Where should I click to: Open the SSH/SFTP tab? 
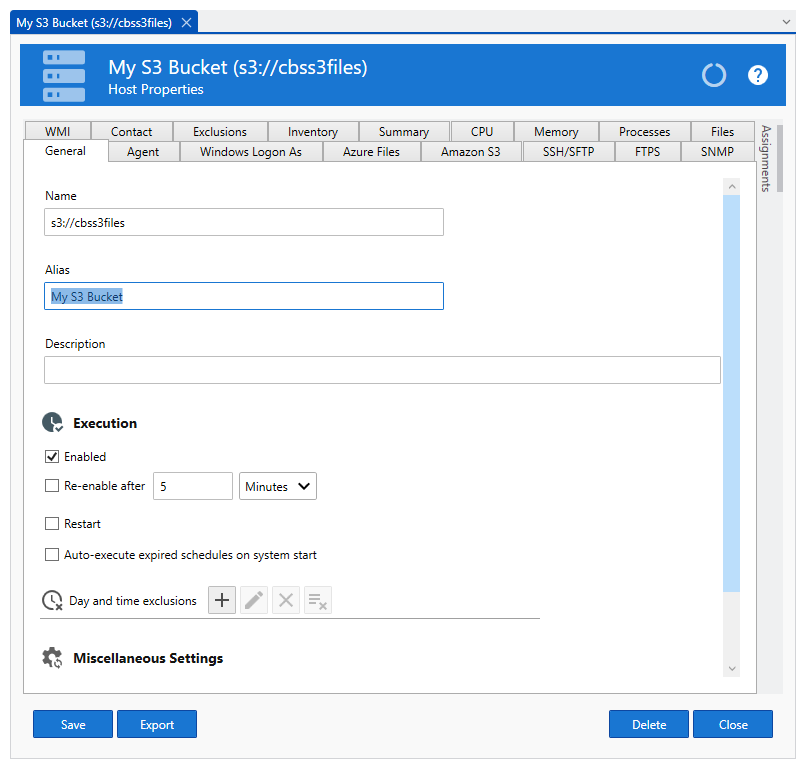(567, 152)
